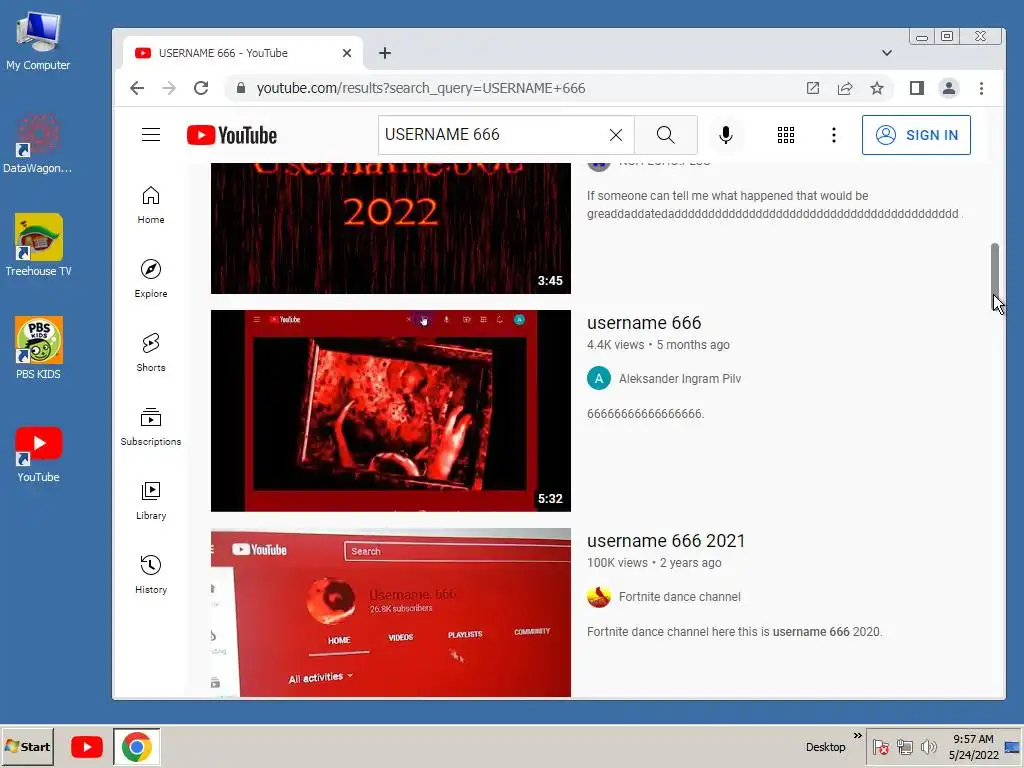Toggle Chrome's side panel icon
The width and height of the screenshot is (1024, 768).
tap(917, 88)
